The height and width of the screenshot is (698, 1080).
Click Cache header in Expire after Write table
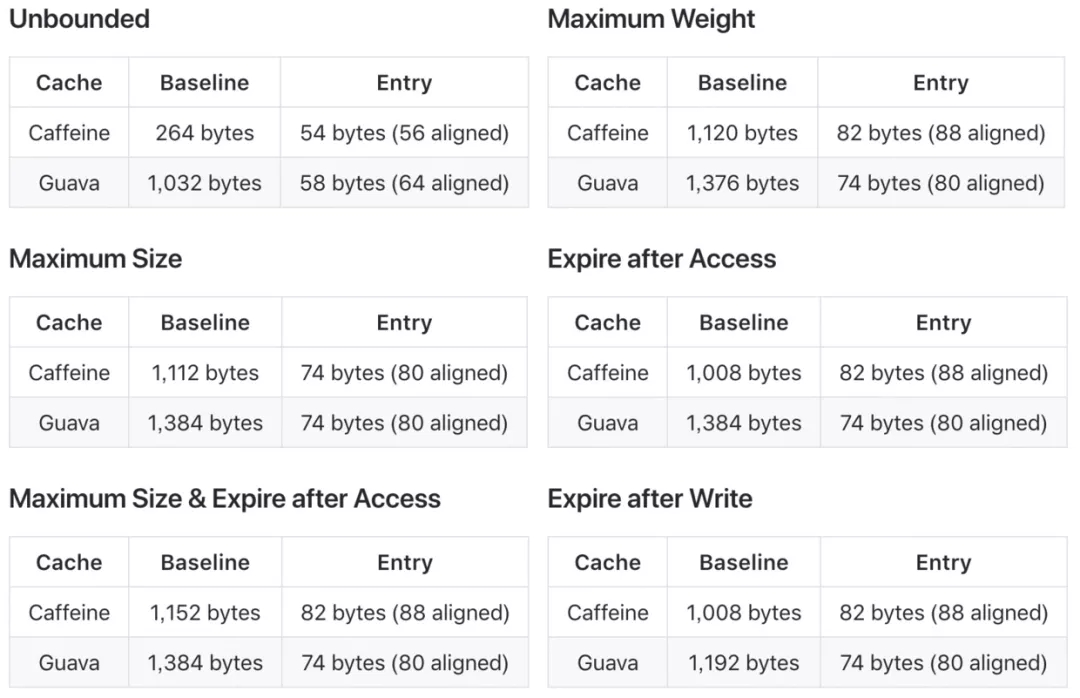pyautogui.click(x=608, y=562)
